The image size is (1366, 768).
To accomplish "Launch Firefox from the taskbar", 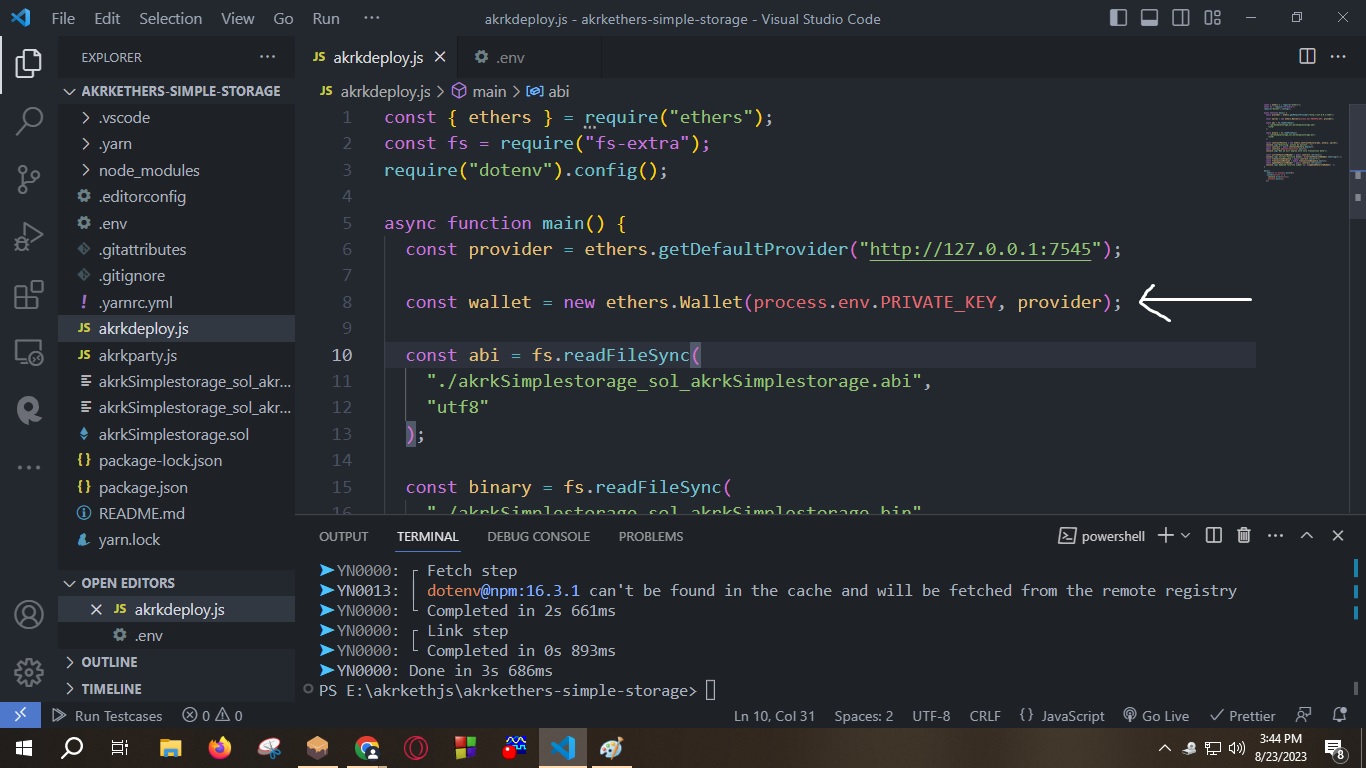I will [x=218, y=747].
